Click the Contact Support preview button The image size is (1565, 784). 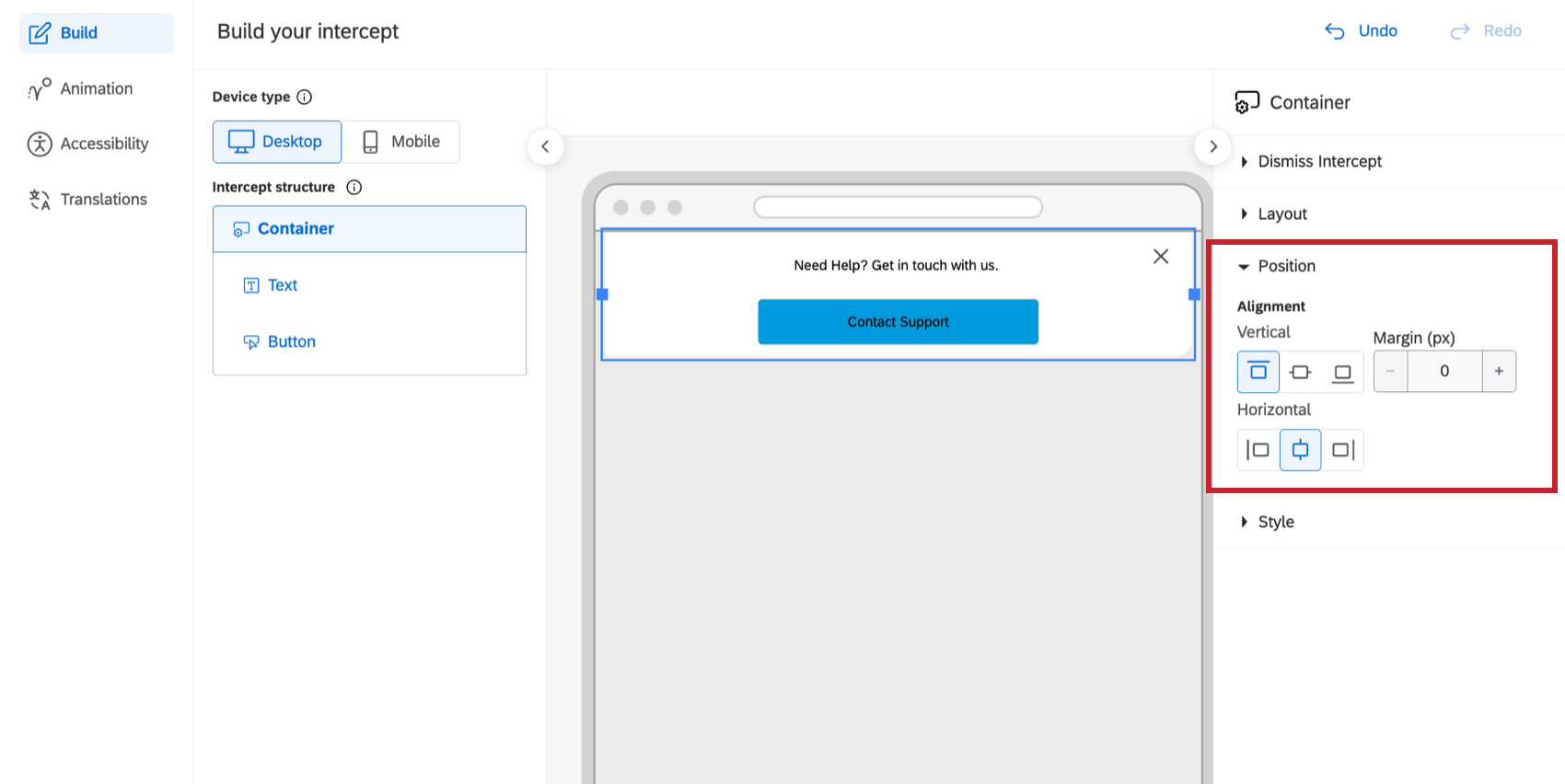tap(898, 322)
